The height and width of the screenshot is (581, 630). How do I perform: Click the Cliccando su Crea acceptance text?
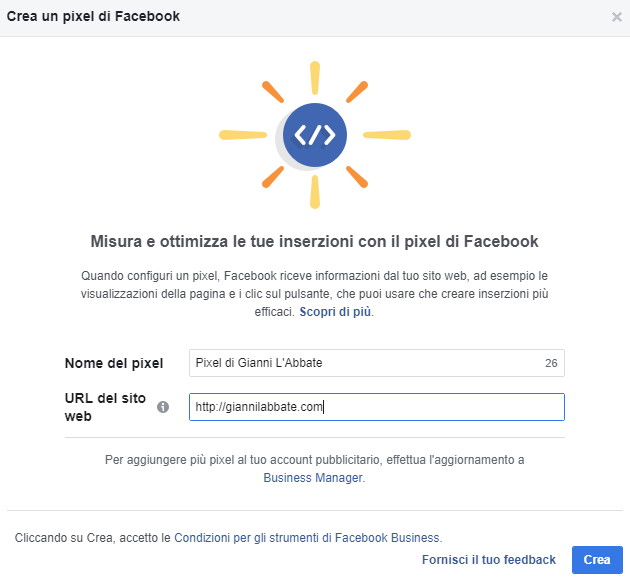pyautogui.click(x=93, y=537)
